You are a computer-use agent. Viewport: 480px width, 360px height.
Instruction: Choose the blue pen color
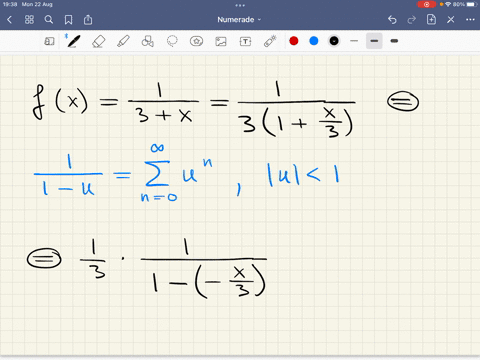coord(314,41)
